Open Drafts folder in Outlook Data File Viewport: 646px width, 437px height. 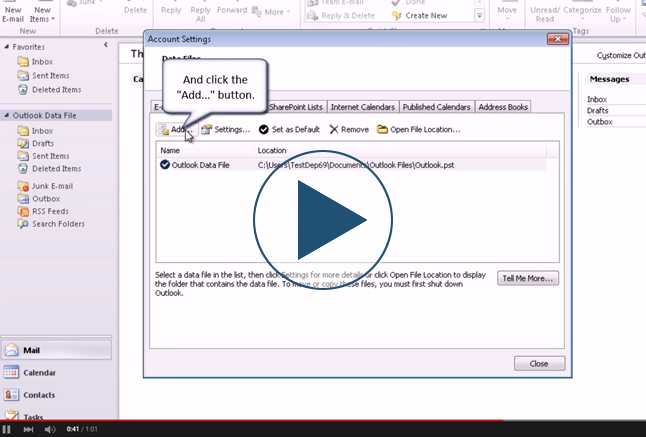tap(36, 143)
